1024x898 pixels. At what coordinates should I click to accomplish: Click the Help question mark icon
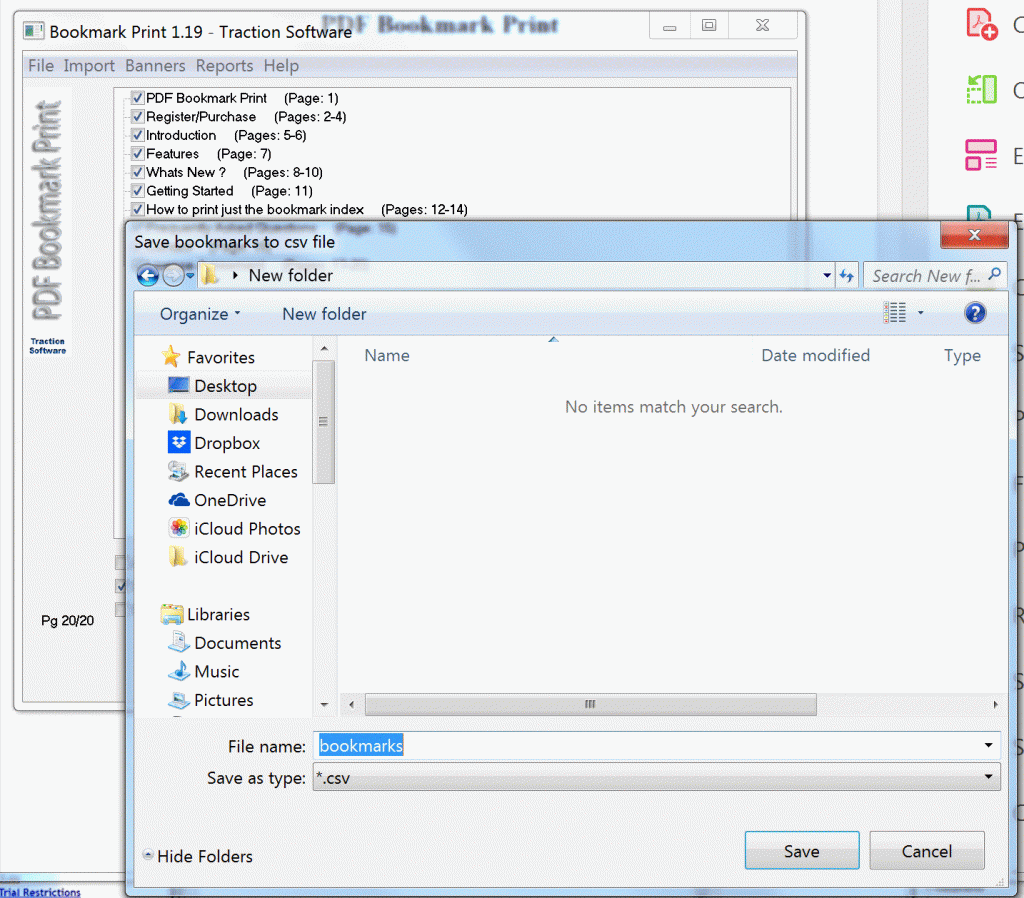(975, 313)
